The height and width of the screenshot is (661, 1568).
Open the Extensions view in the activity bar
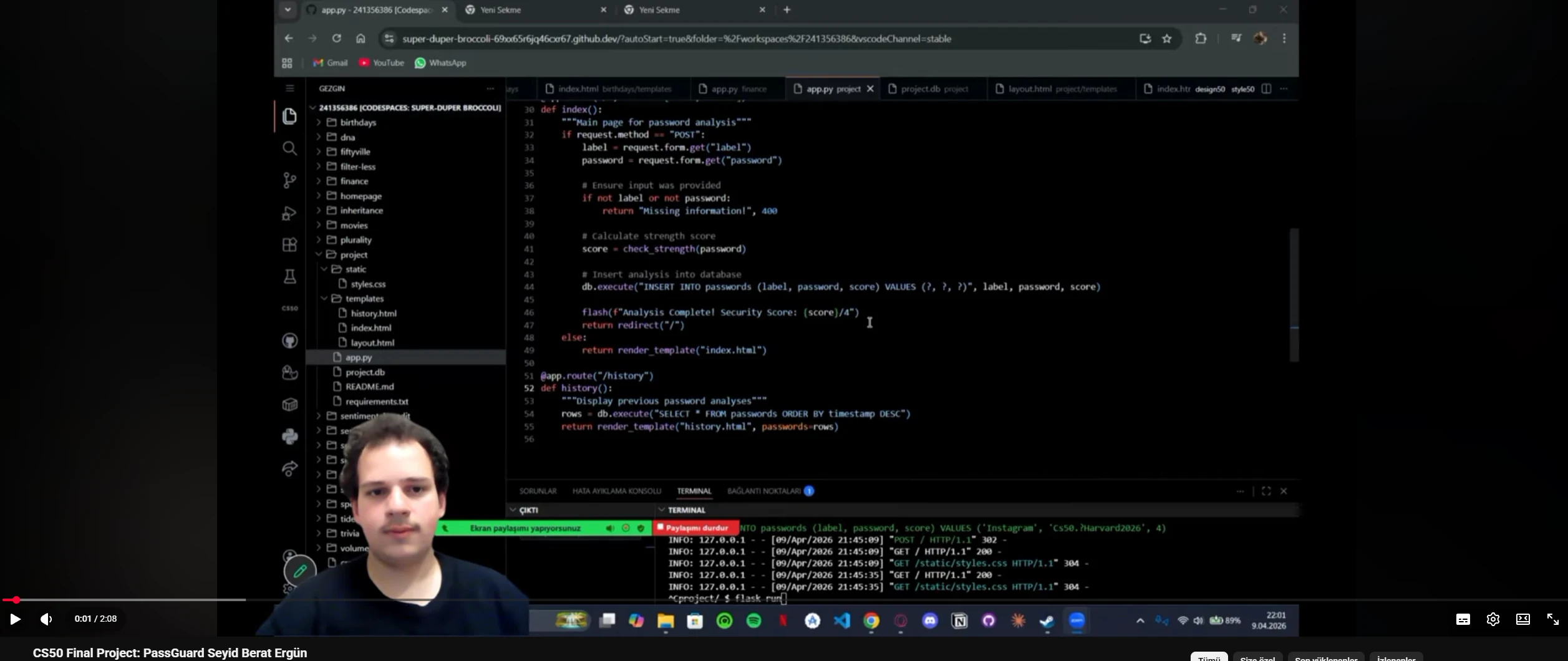(x=289, y=244)
